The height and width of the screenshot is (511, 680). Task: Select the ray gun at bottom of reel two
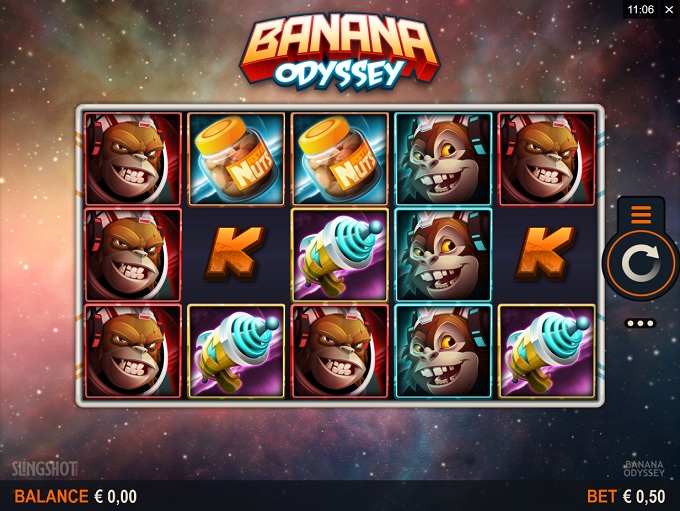pos(236,351)
